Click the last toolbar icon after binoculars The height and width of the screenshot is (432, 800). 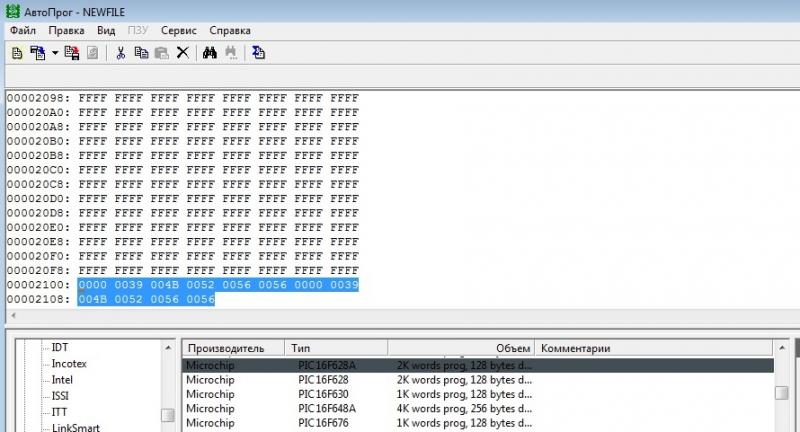click(x=258, y=53)
